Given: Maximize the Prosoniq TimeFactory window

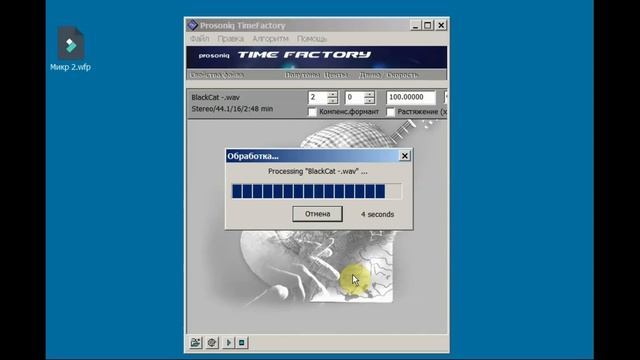Looking at the screenshot, I should pyautogui.click(x=427, y=25).
